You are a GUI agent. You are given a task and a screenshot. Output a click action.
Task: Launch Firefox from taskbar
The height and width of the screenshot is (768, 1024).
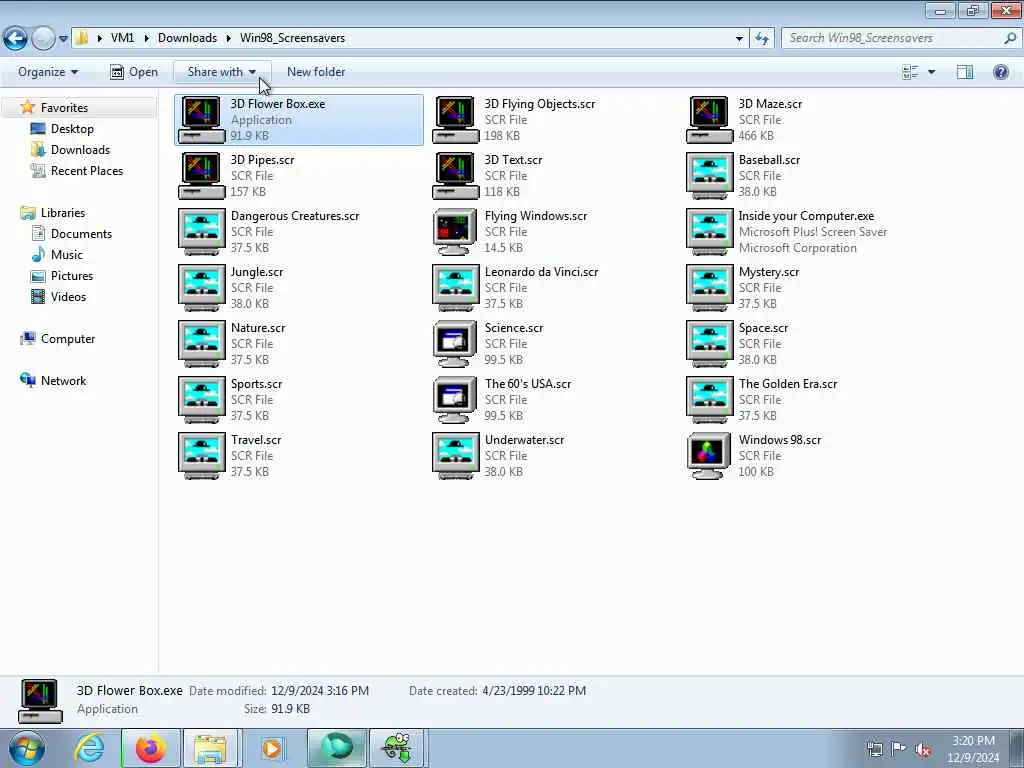[151, 748]
